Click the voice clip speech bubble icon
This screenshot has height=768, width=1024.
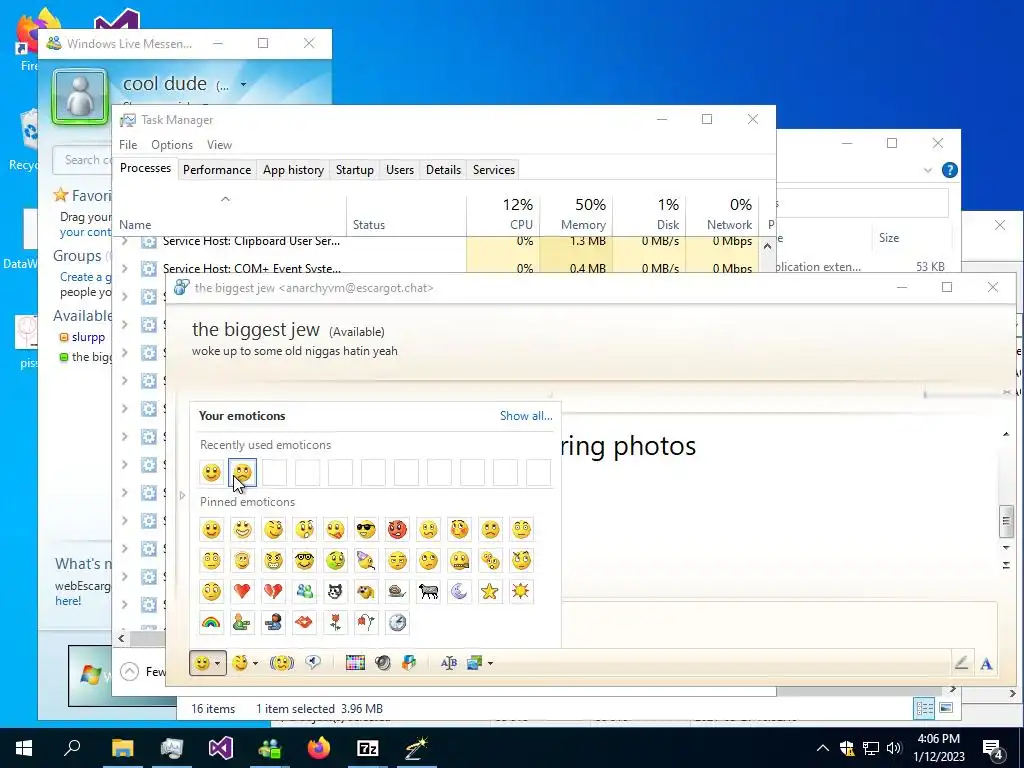[313, 663]
